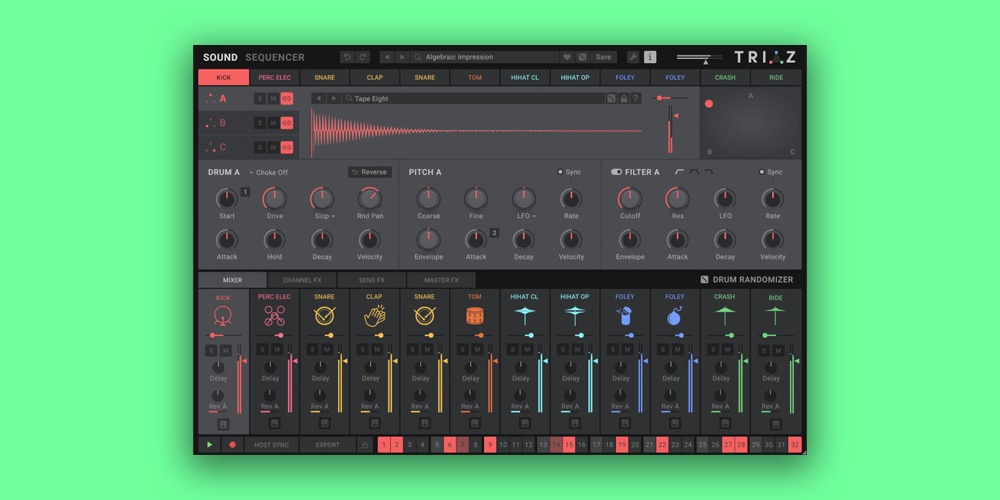Screen dimensions: 1000x500
Task: Mute layer B
Action: (273, 122)
